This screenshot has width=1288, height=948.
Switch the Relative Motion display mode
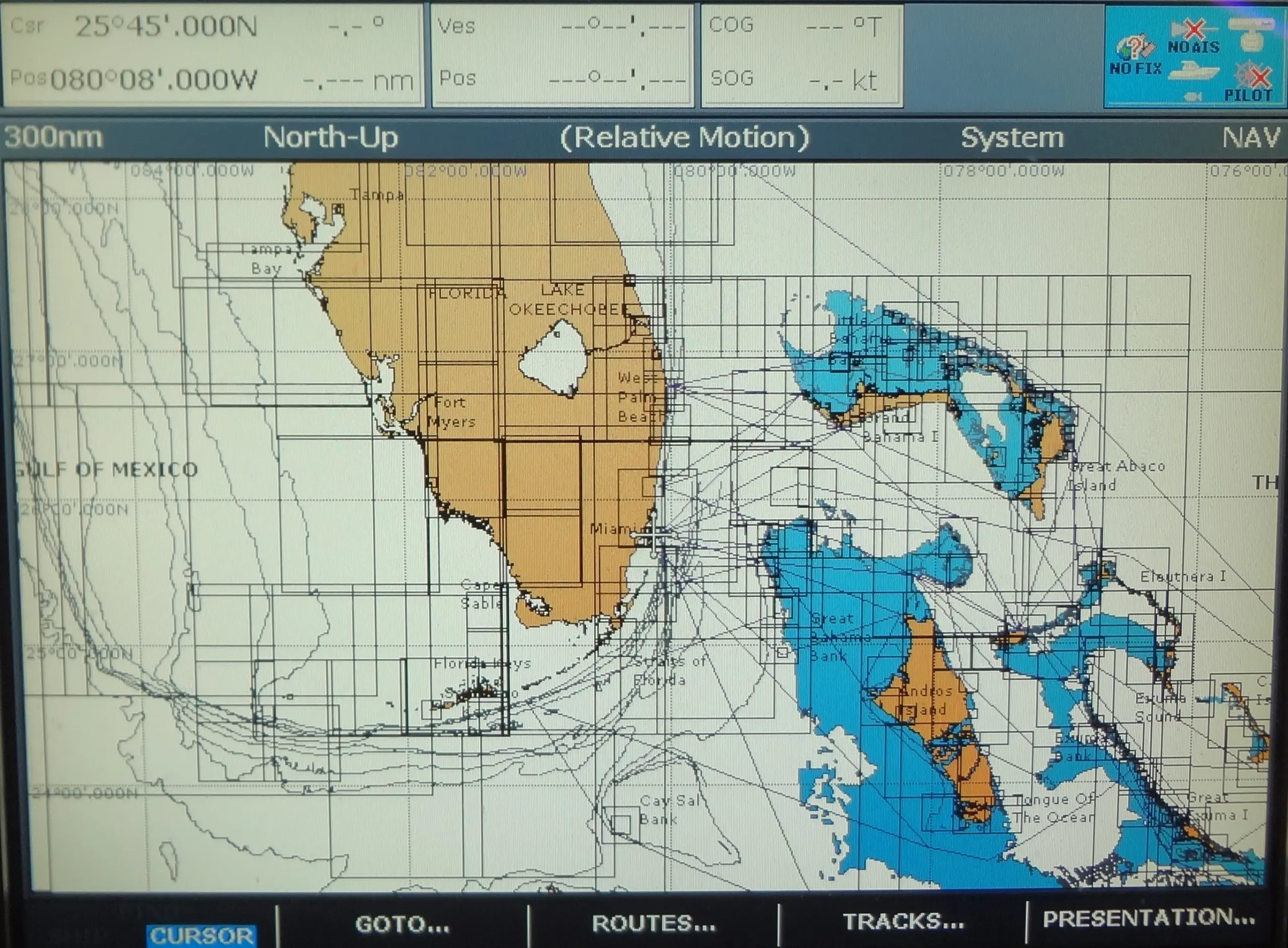[x=685, y=138]
